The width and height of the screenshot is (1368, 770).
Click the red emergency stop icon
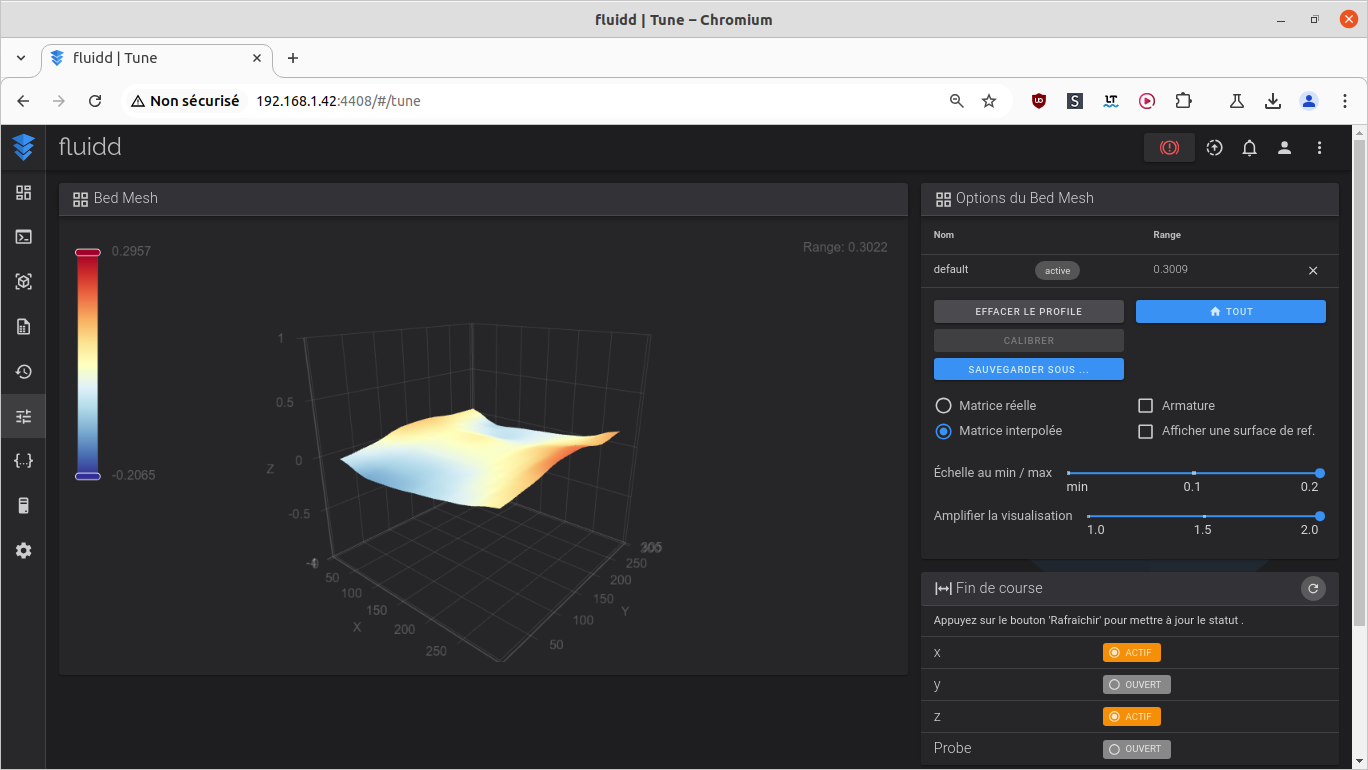coord(1169,148)
